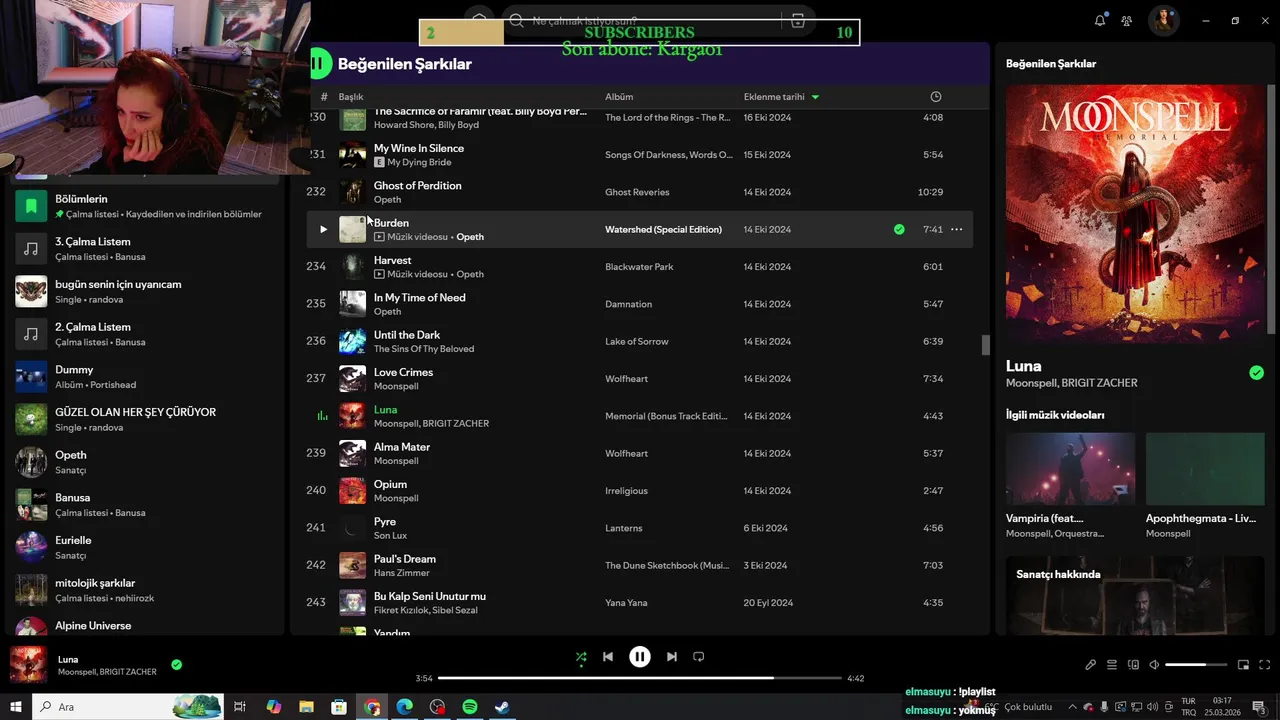Open the notifications bell icon
The height and width of the screenshot is (720, 1280).
click(x=1100, y=20)
